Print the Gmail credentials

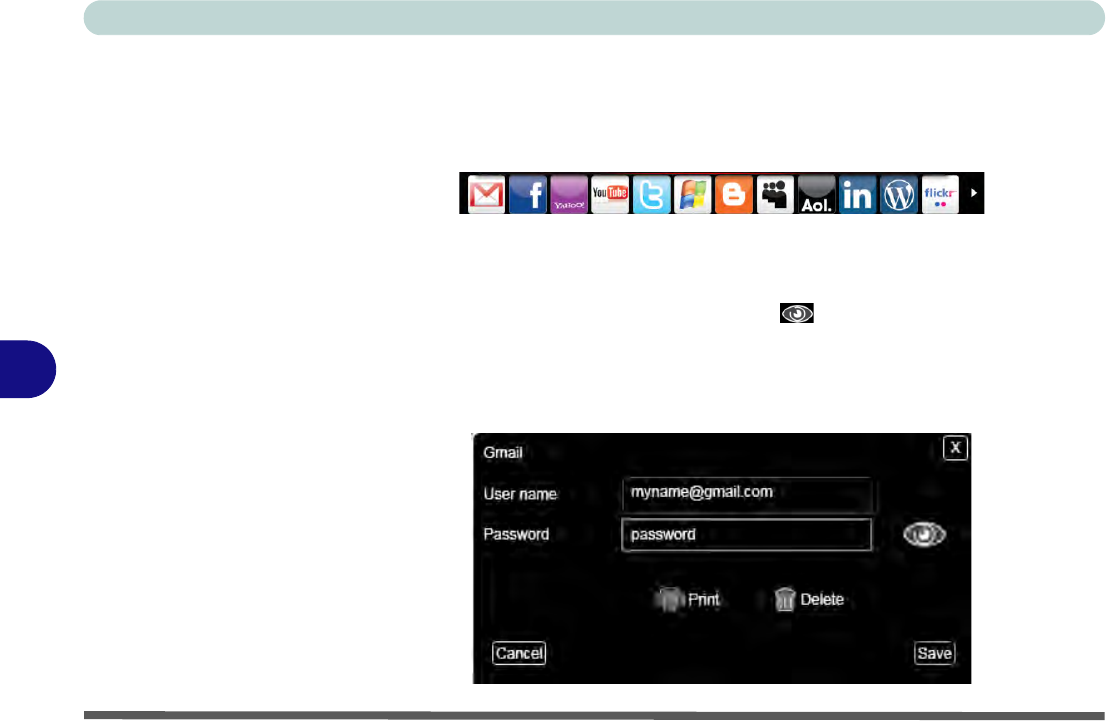687,599
